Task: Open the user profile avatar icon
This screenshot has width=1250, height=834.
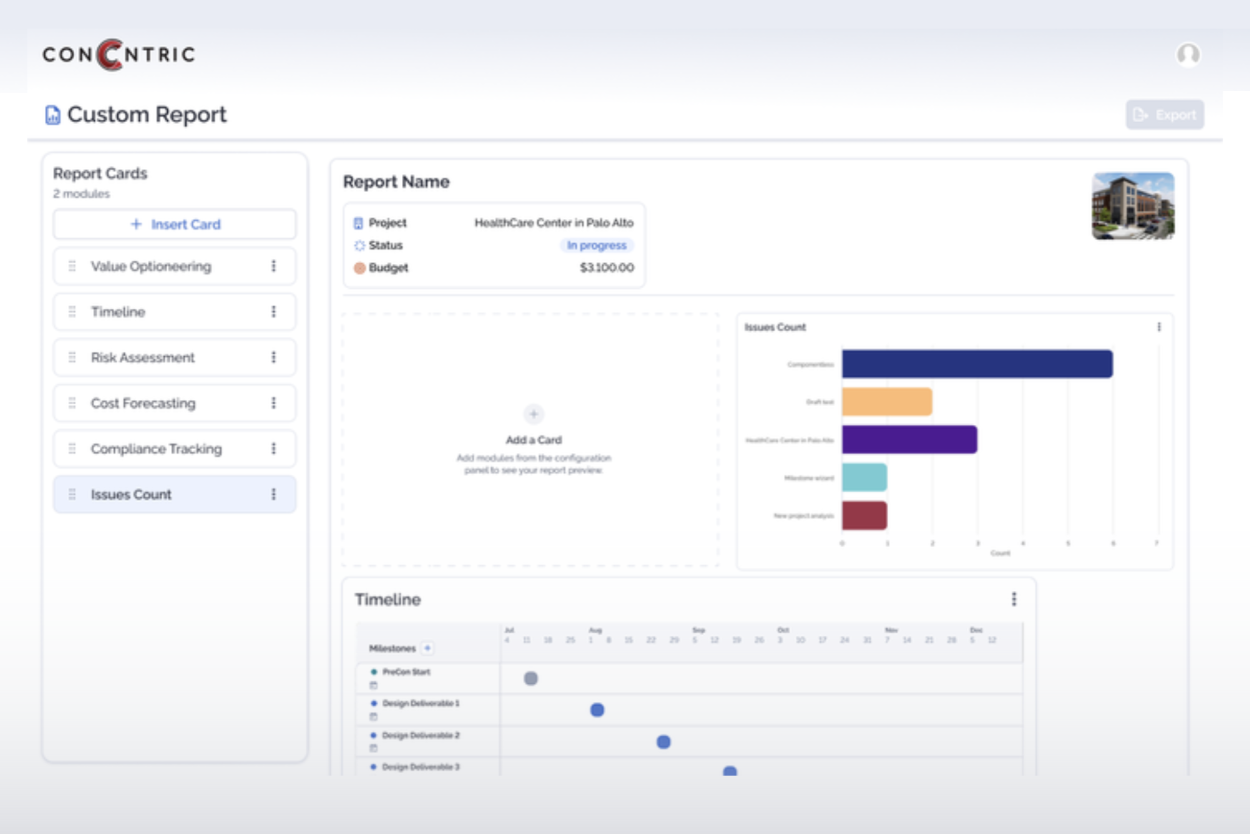Action: [x=1188, y=55]
